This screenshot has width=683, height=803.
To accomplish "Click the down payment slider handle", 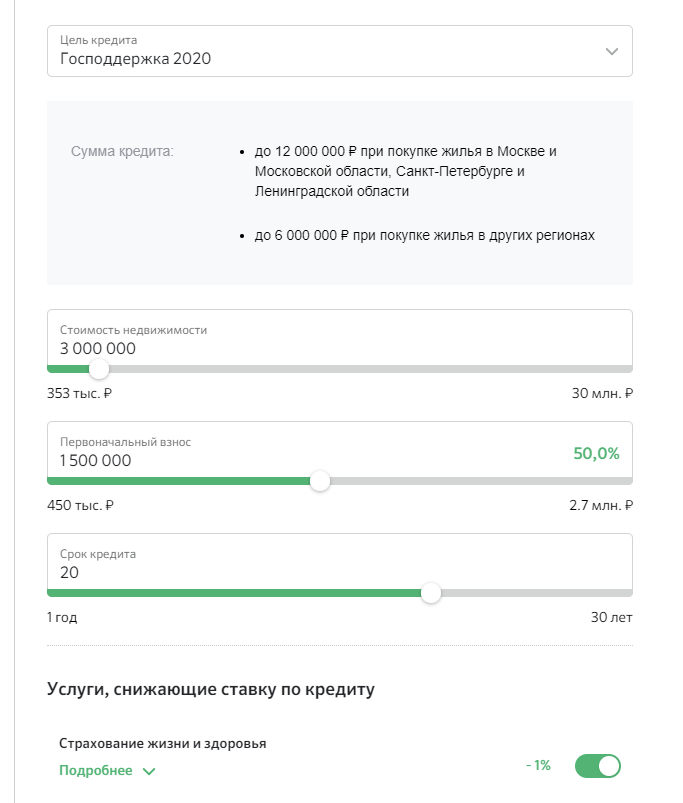I will pos(320,481).
